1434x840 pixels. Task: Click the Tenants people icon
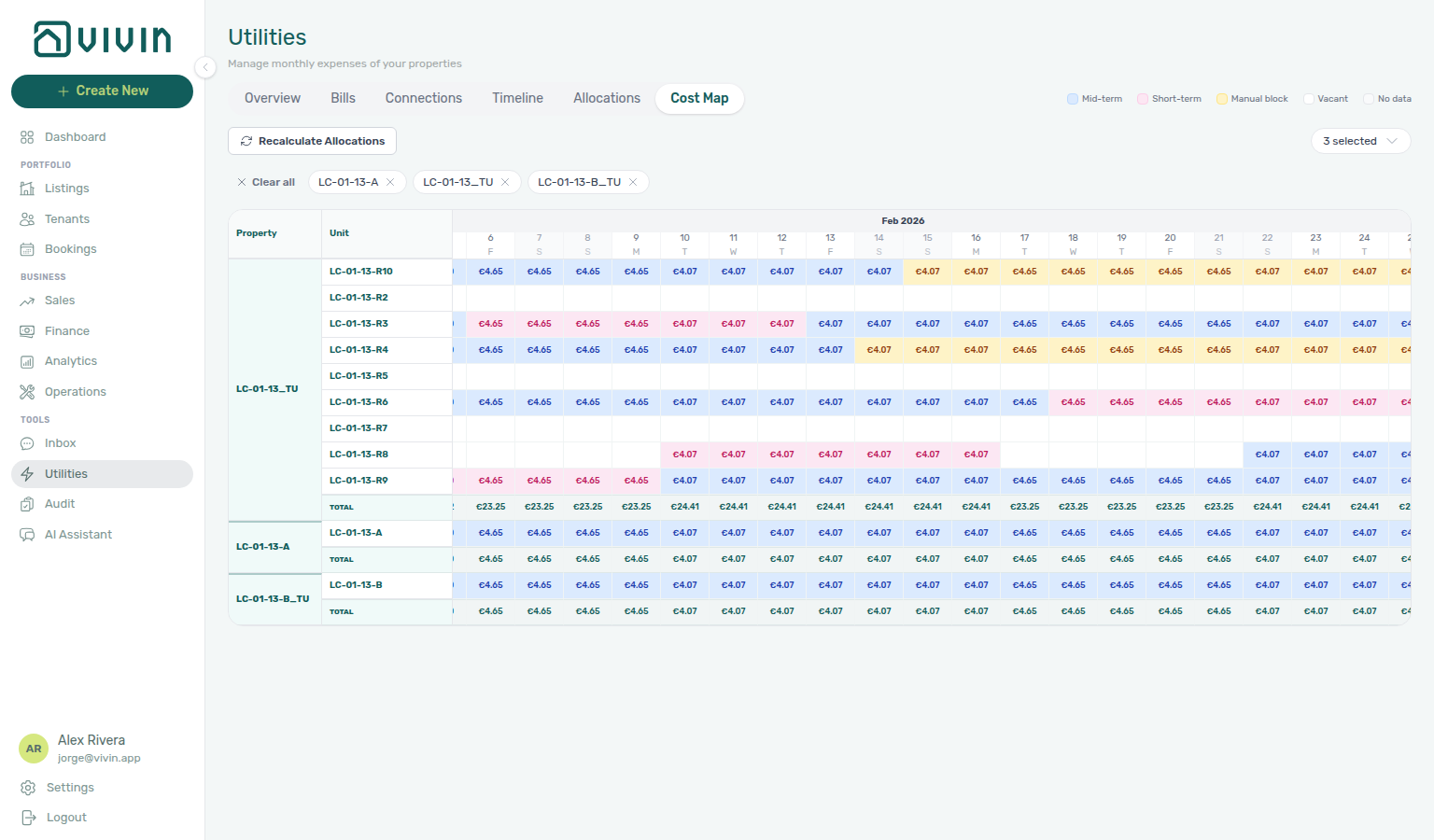click(27, 219)
